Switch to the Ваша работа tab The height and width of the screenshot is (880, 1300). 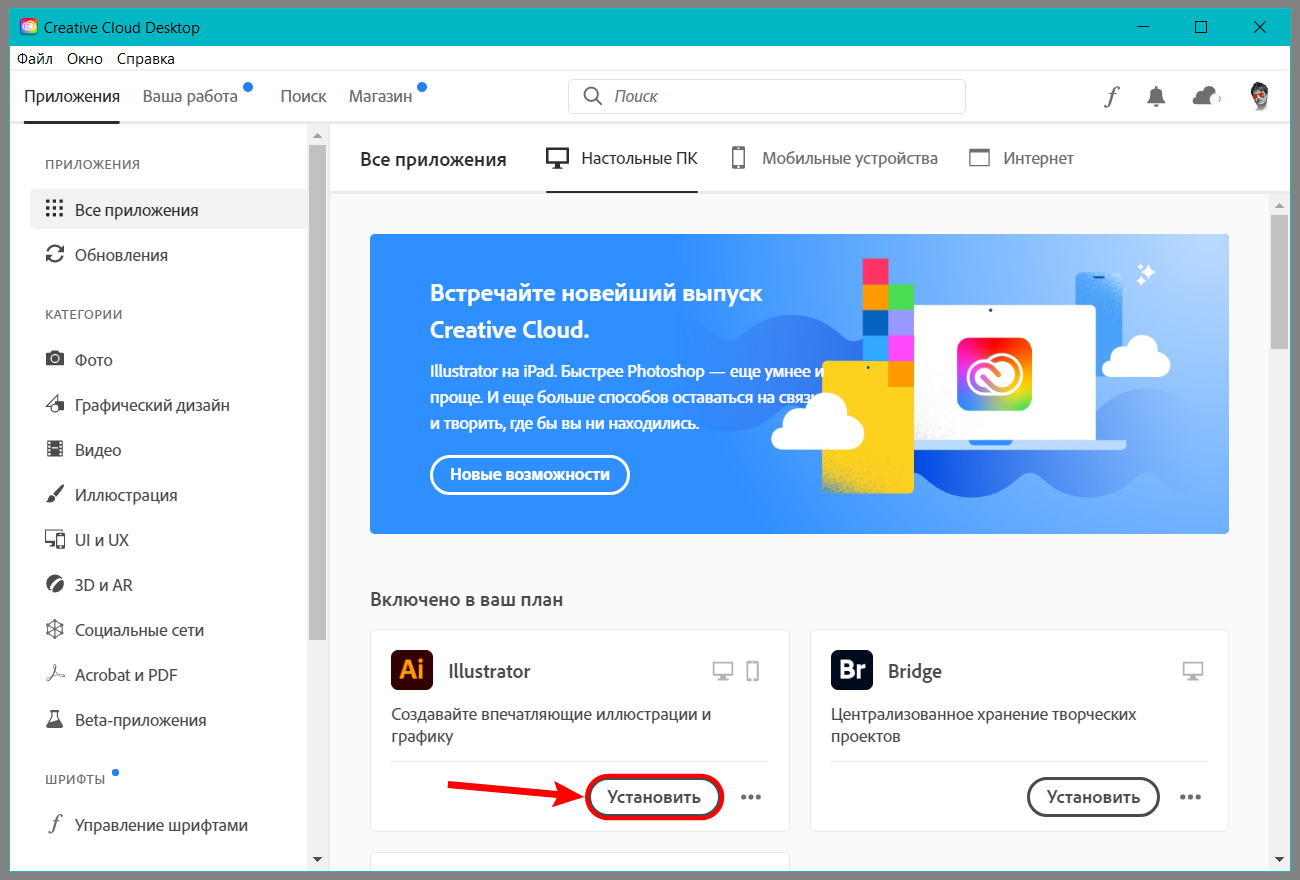click(190, 97)
